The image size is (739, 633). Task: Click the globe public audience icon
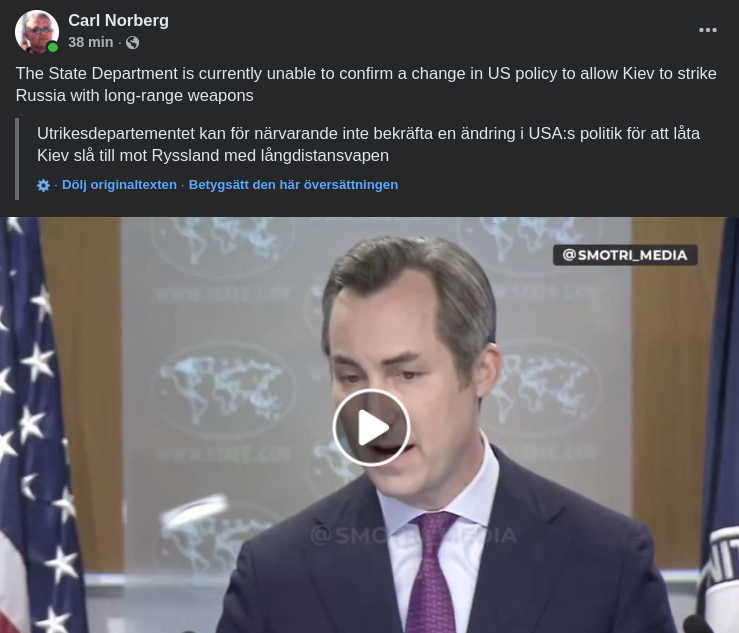[x=132, y=42]
